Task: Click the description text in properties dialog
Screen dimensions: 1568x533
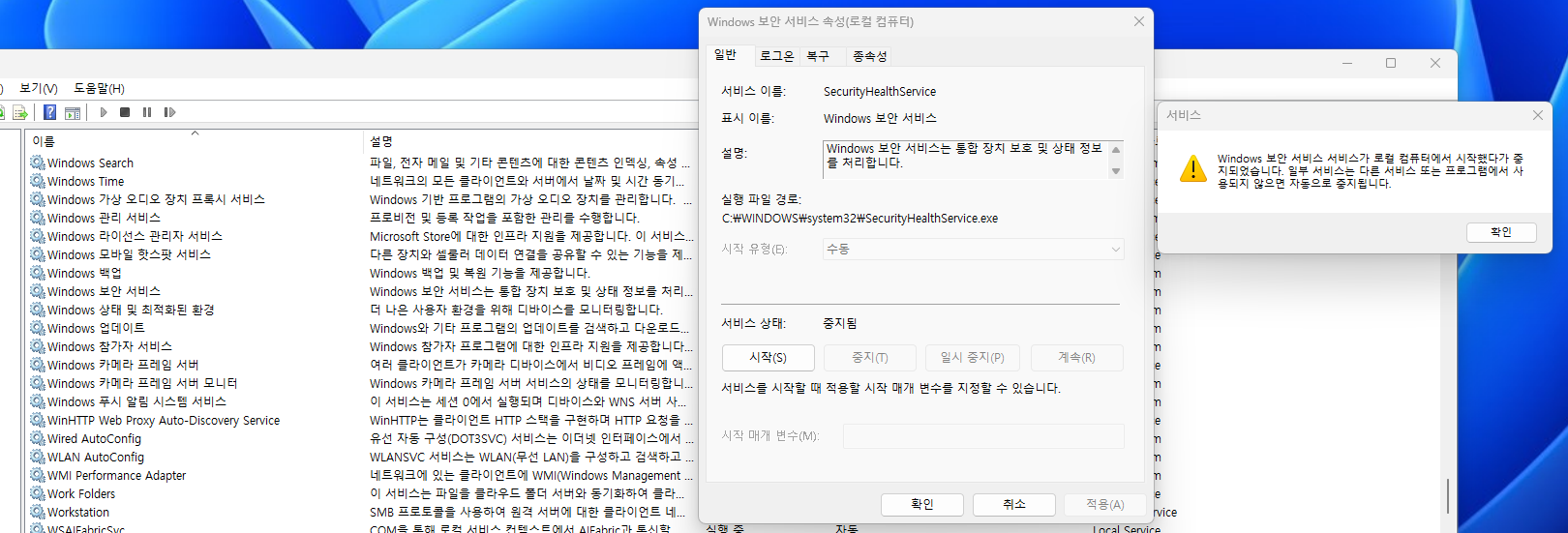Action: [x=963, y=156]
